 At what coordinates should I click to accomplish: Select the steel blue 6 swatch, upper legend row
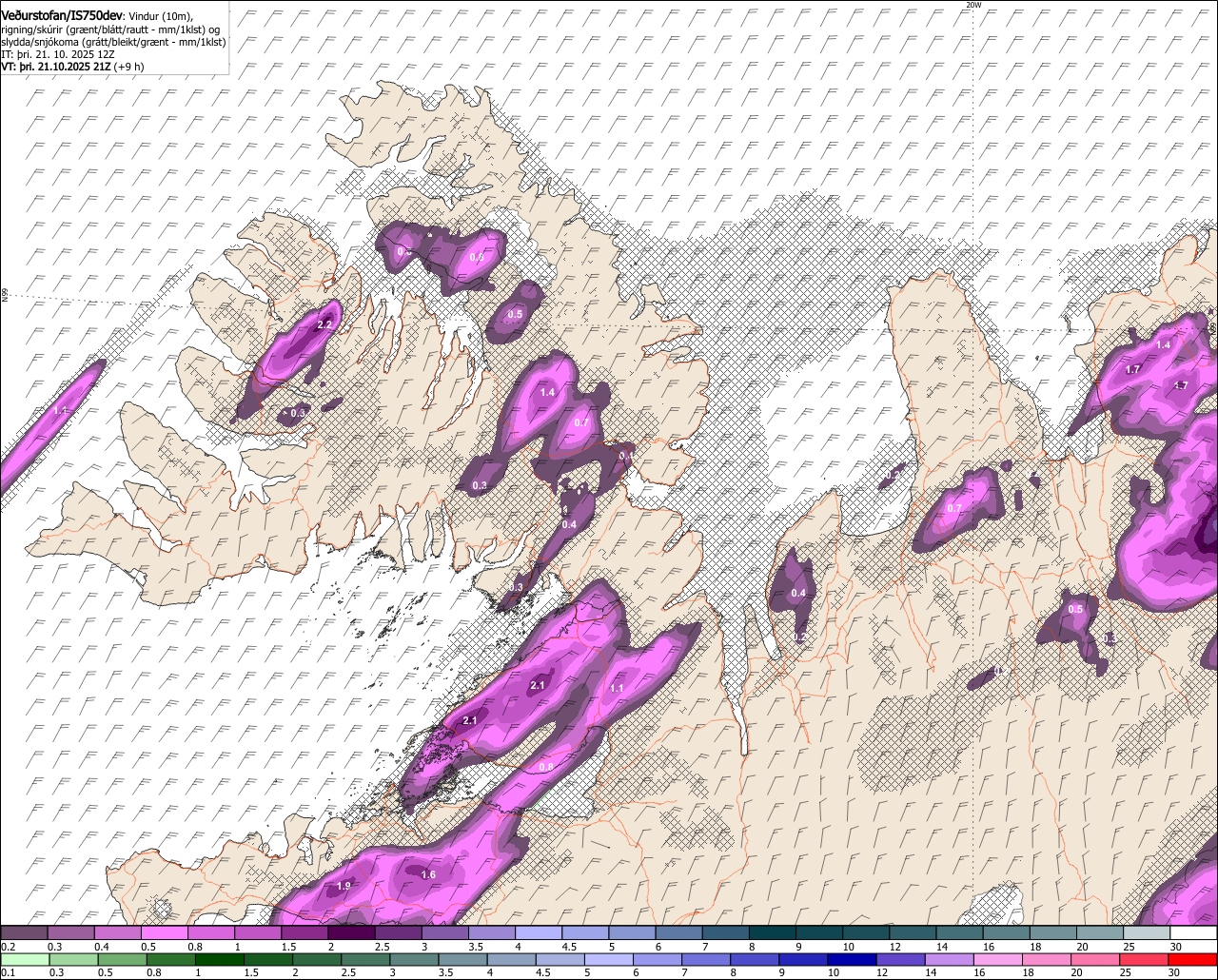click(679, 932)
